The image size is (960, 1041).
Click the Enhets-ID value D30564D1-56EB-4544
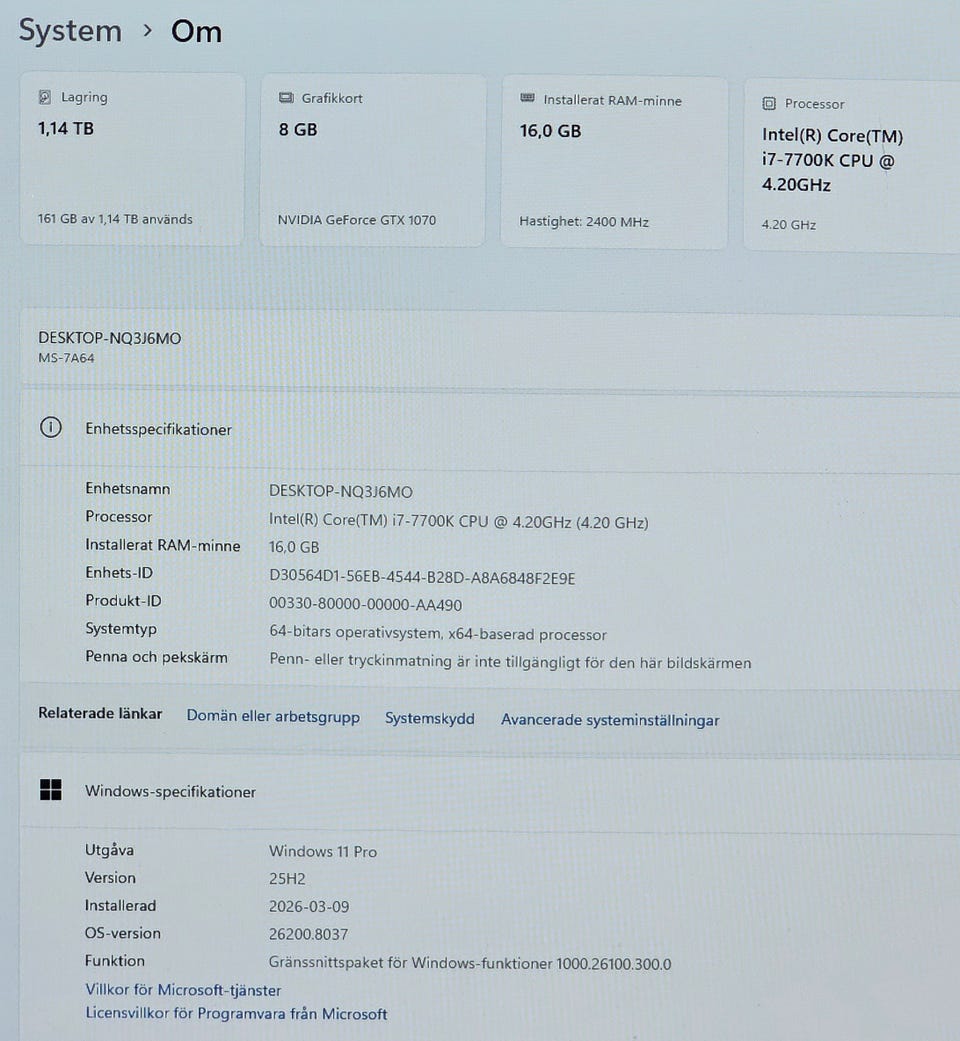click(422, 577)
